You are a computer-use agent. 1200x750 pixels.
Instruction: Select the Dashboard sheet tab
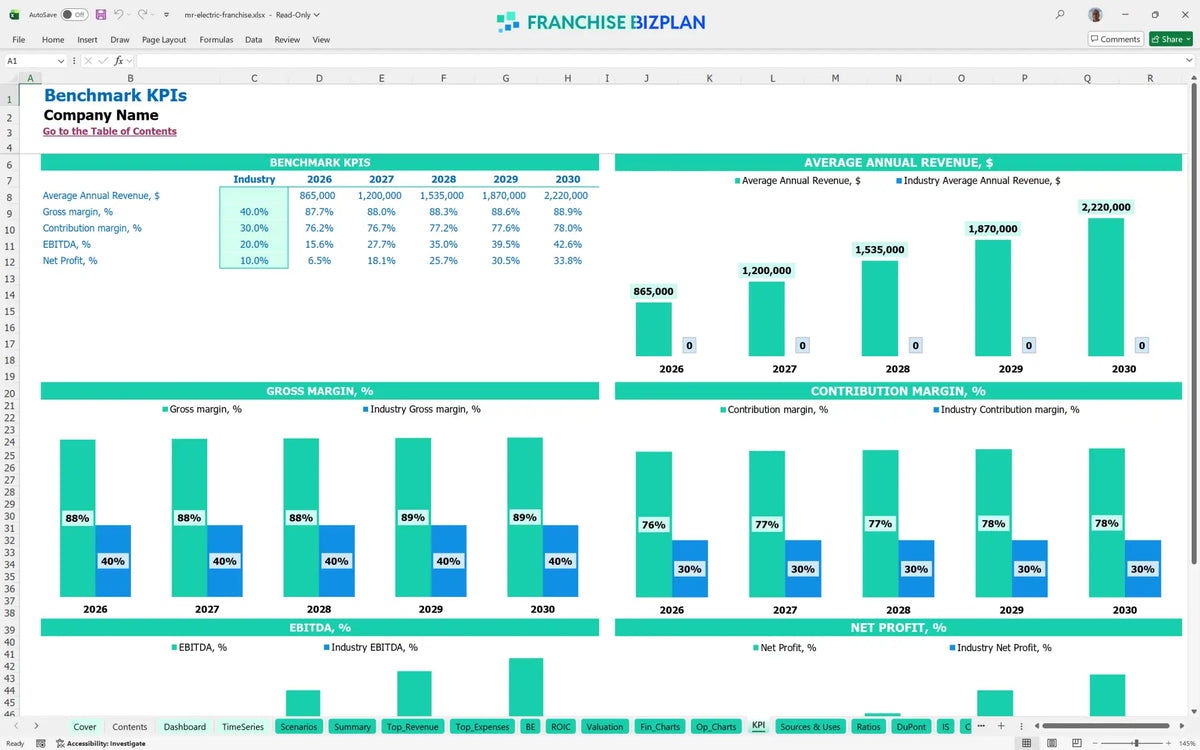pyautogui.click(x=185, y=727)
